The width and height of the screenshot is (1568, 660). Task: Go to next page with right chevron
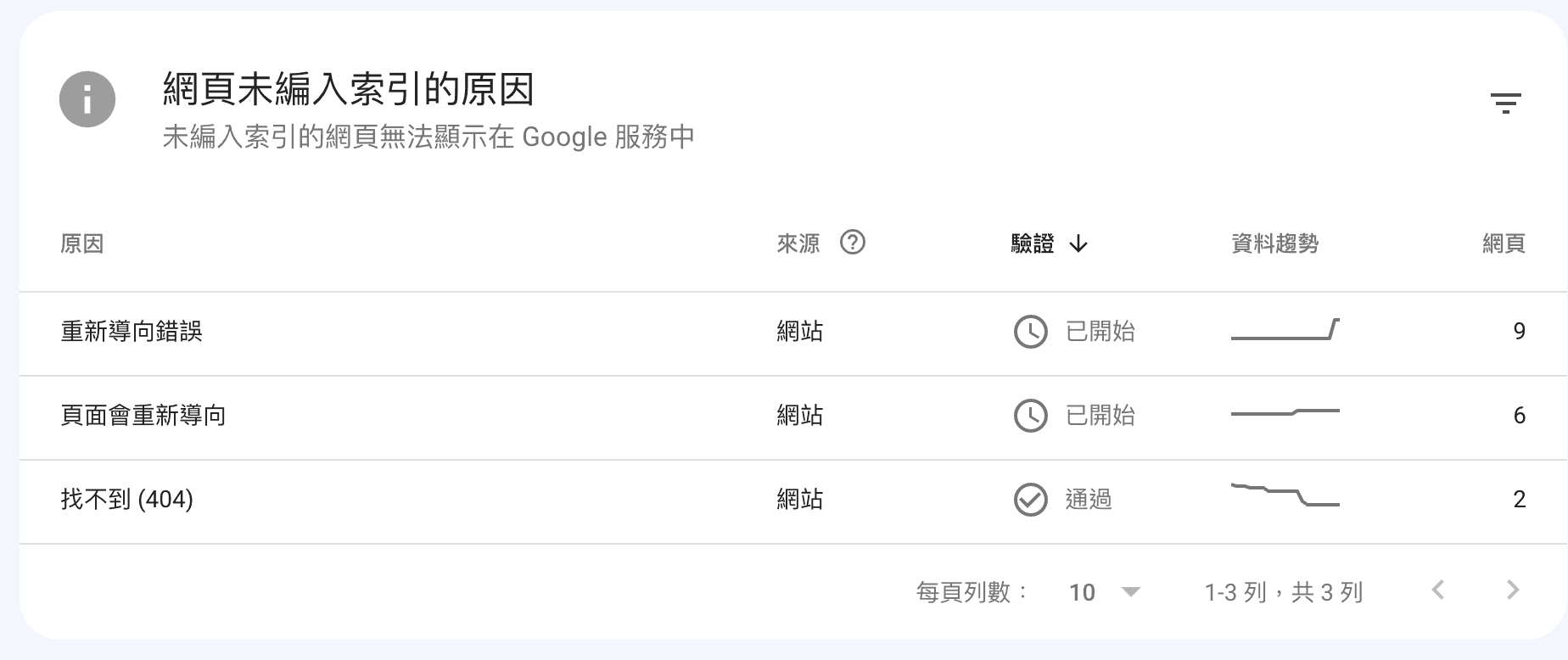click(1512, 590)
